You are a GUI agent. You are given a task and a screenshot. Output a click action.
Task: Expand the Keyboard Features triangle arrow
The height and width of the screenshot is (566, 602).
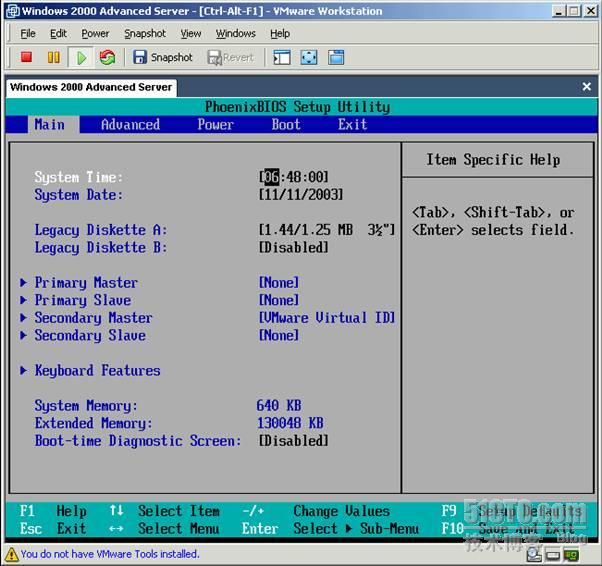coord(23,371)
